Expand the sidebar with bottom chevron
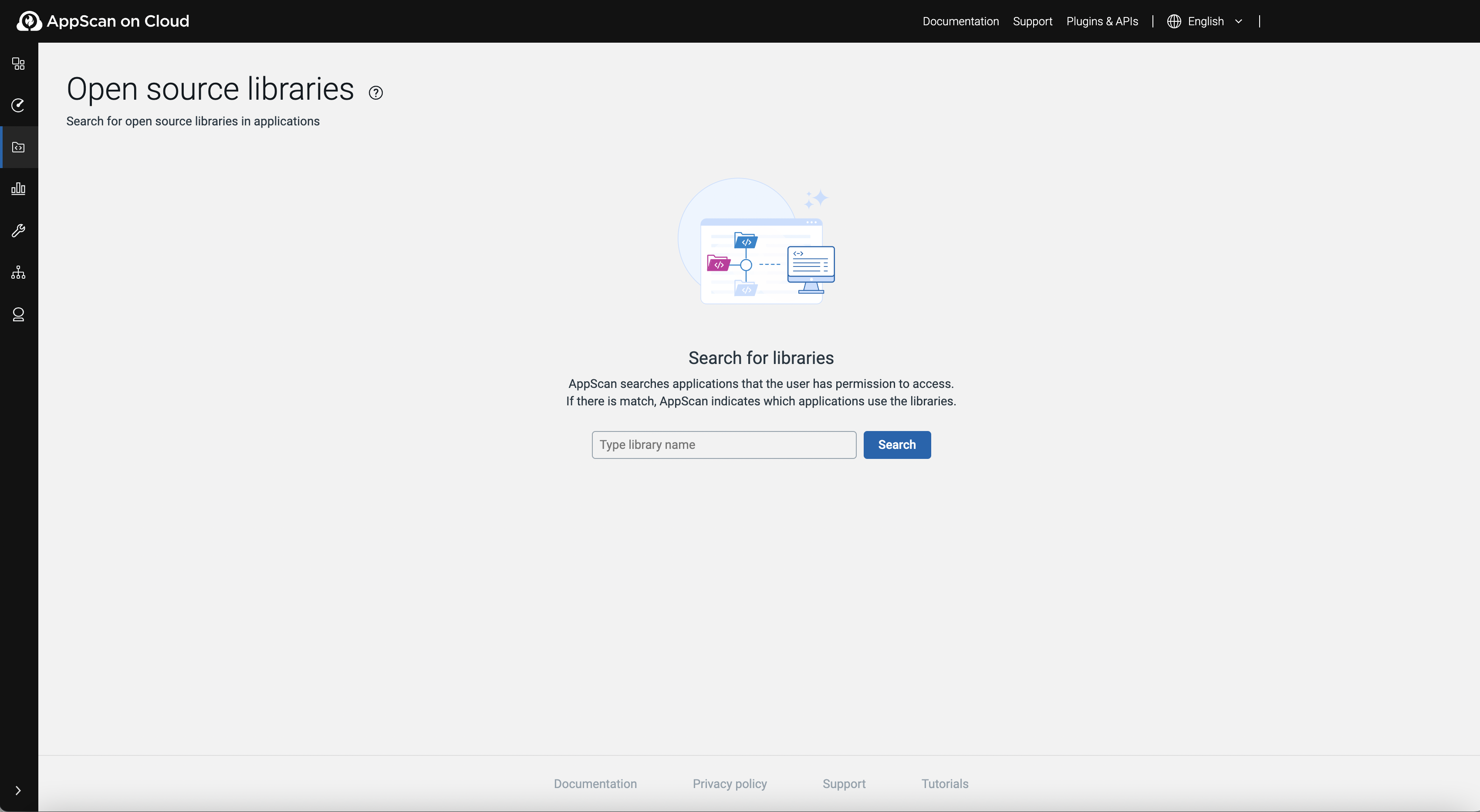Screen dimensions: 1480x812 (x=18, y=791)
